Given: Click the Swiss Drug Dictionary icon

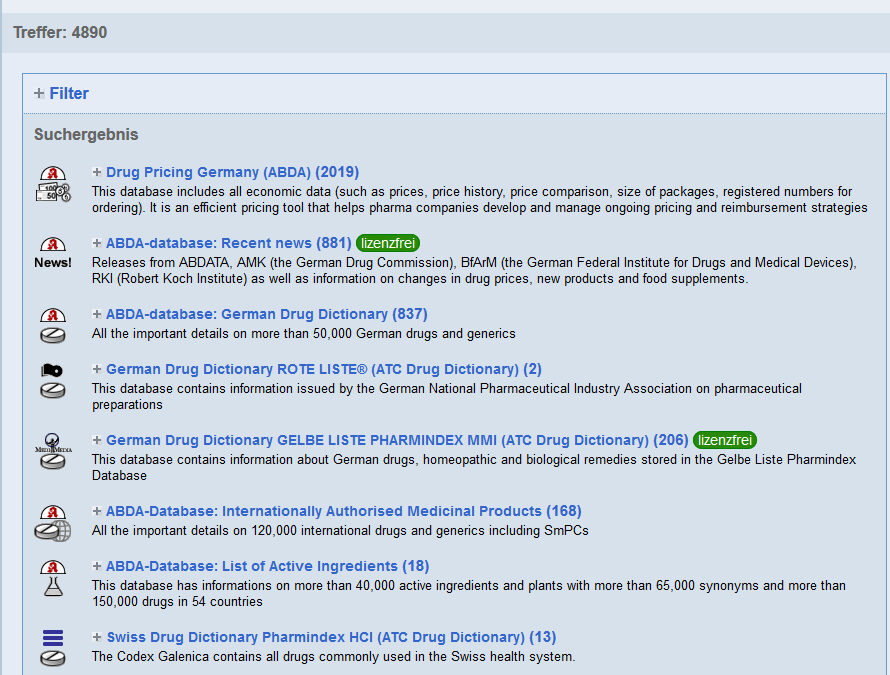Looking at the screenshot, I should 53,647.
